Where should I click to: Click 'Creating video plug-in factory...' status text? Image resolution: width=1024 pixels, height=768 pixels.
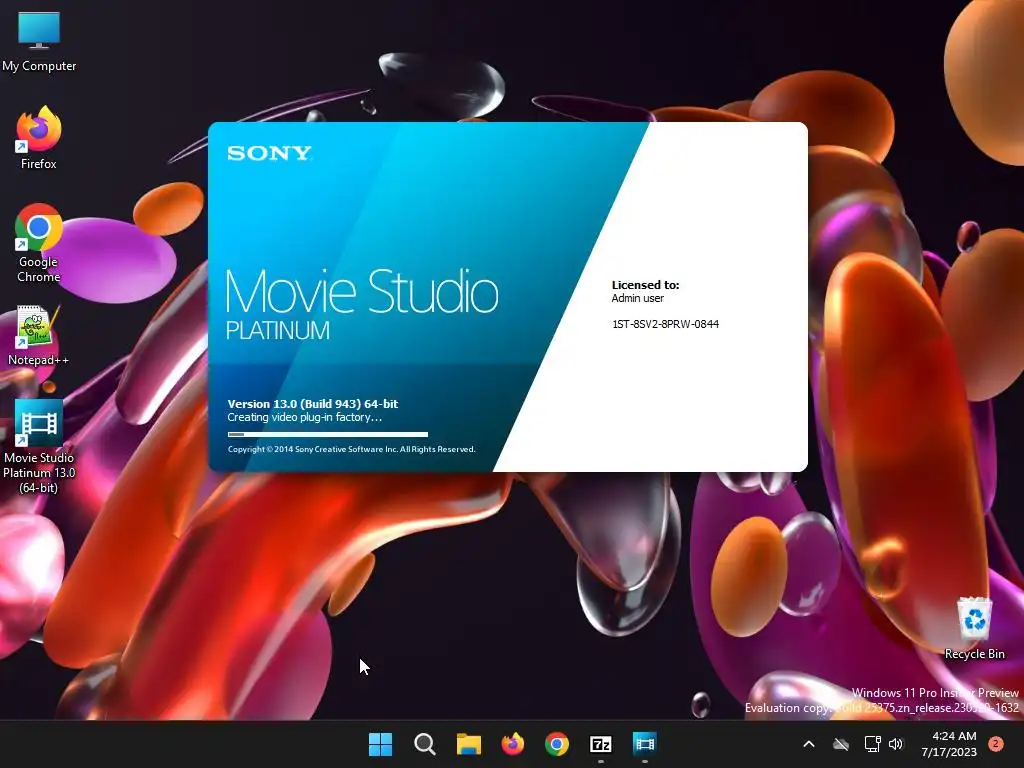click(304, 417)
